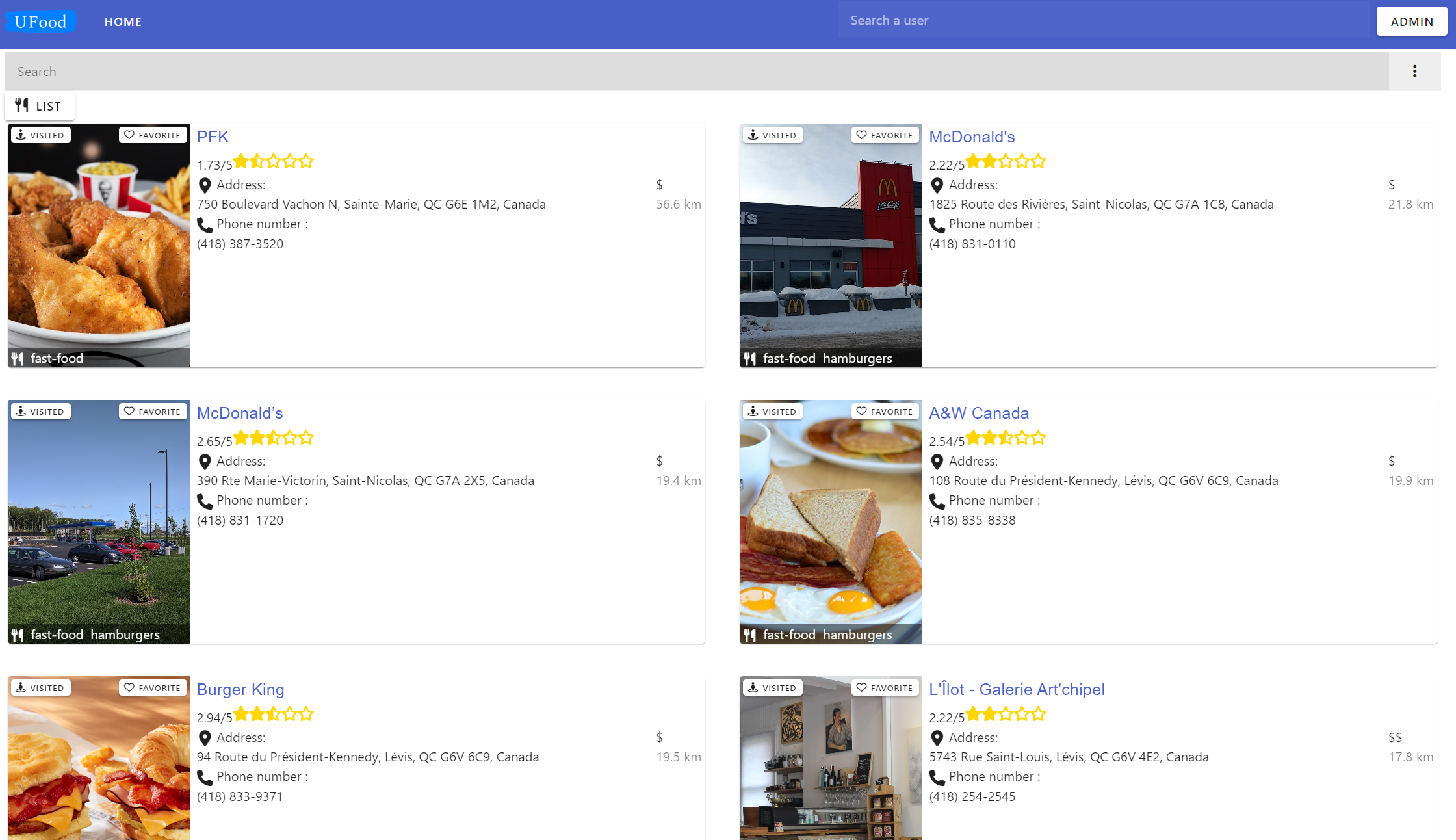
Task: Go to the HOME menu item
Action: click(123, 21)
